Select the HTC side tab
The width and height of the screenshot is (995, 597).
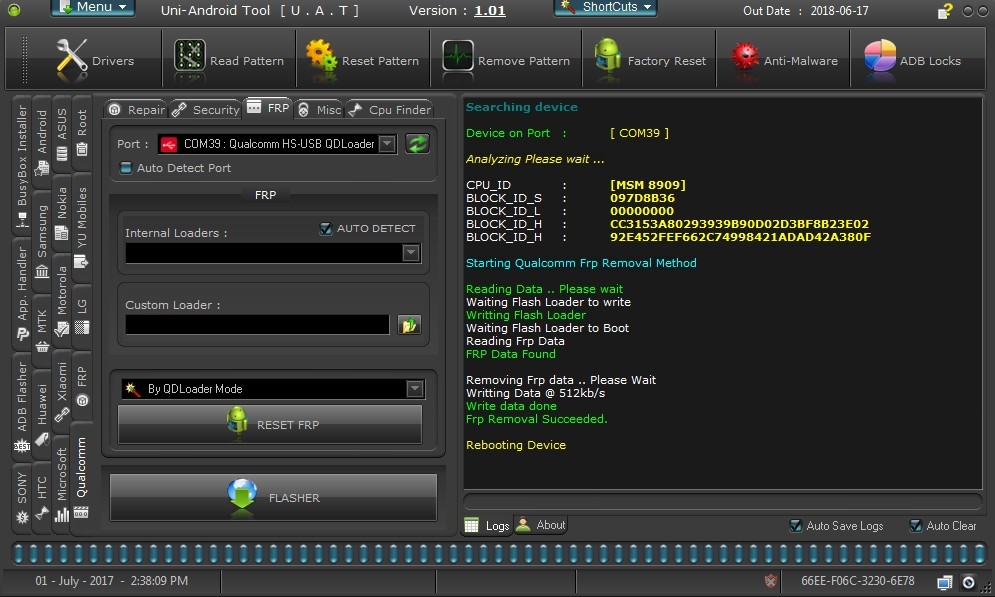click(42, 496)
